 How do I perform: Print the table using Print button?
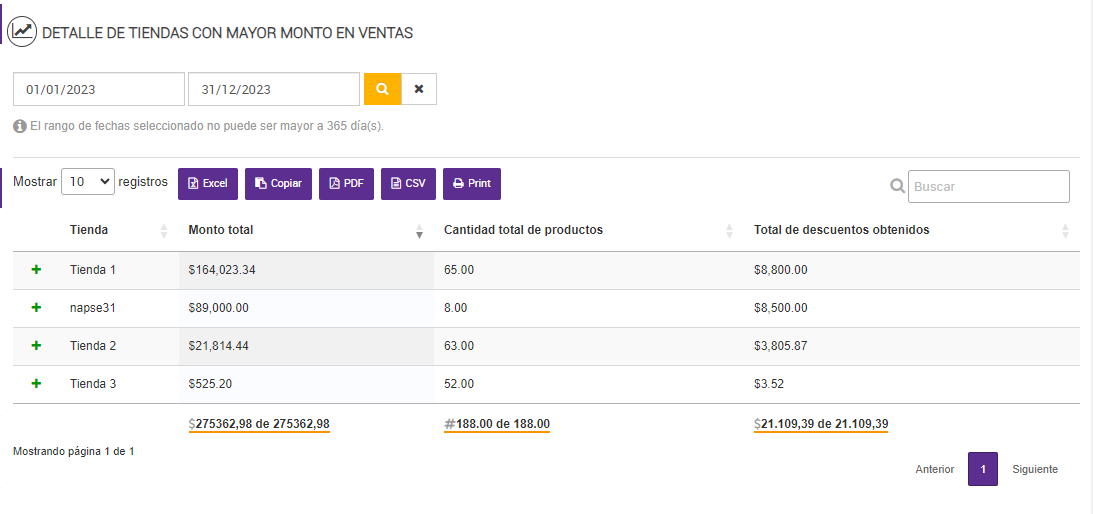click(x=472, y=184)
